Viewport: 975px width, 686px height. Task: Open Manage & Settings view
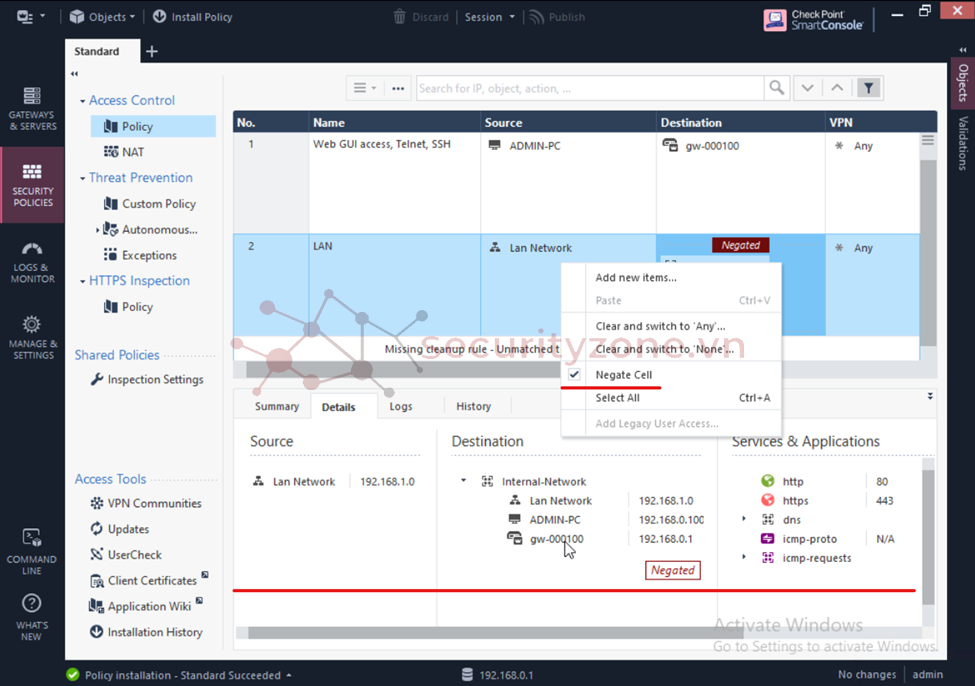(32, 338)
